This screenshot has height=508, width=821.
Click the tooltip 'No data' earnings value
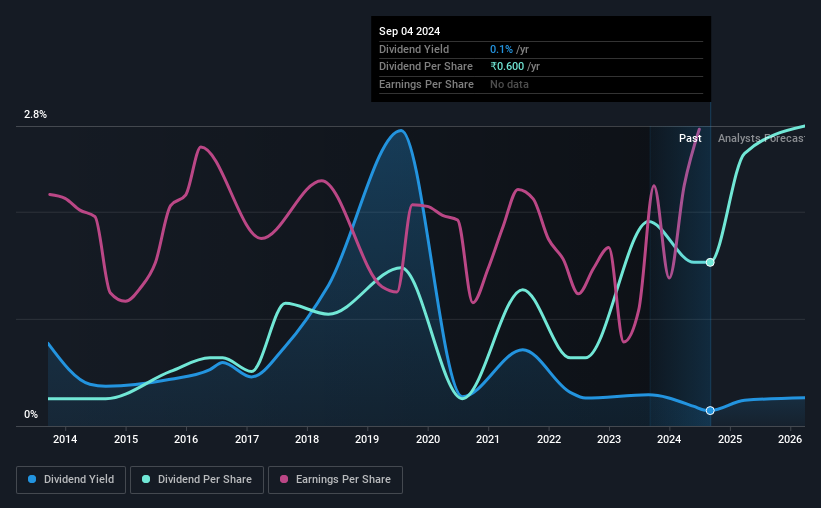coord(509,84)
